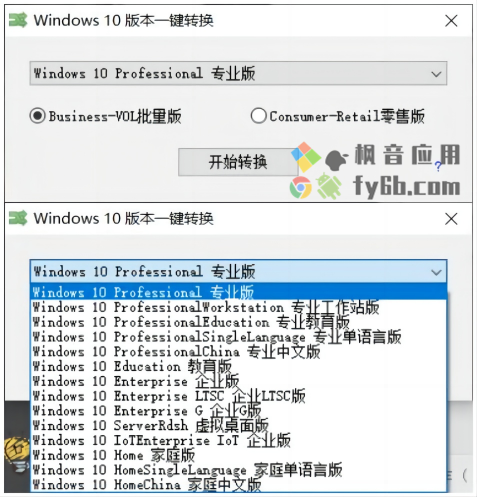
Task: Click the green app icon in lower window title
Action: point(18,218)
